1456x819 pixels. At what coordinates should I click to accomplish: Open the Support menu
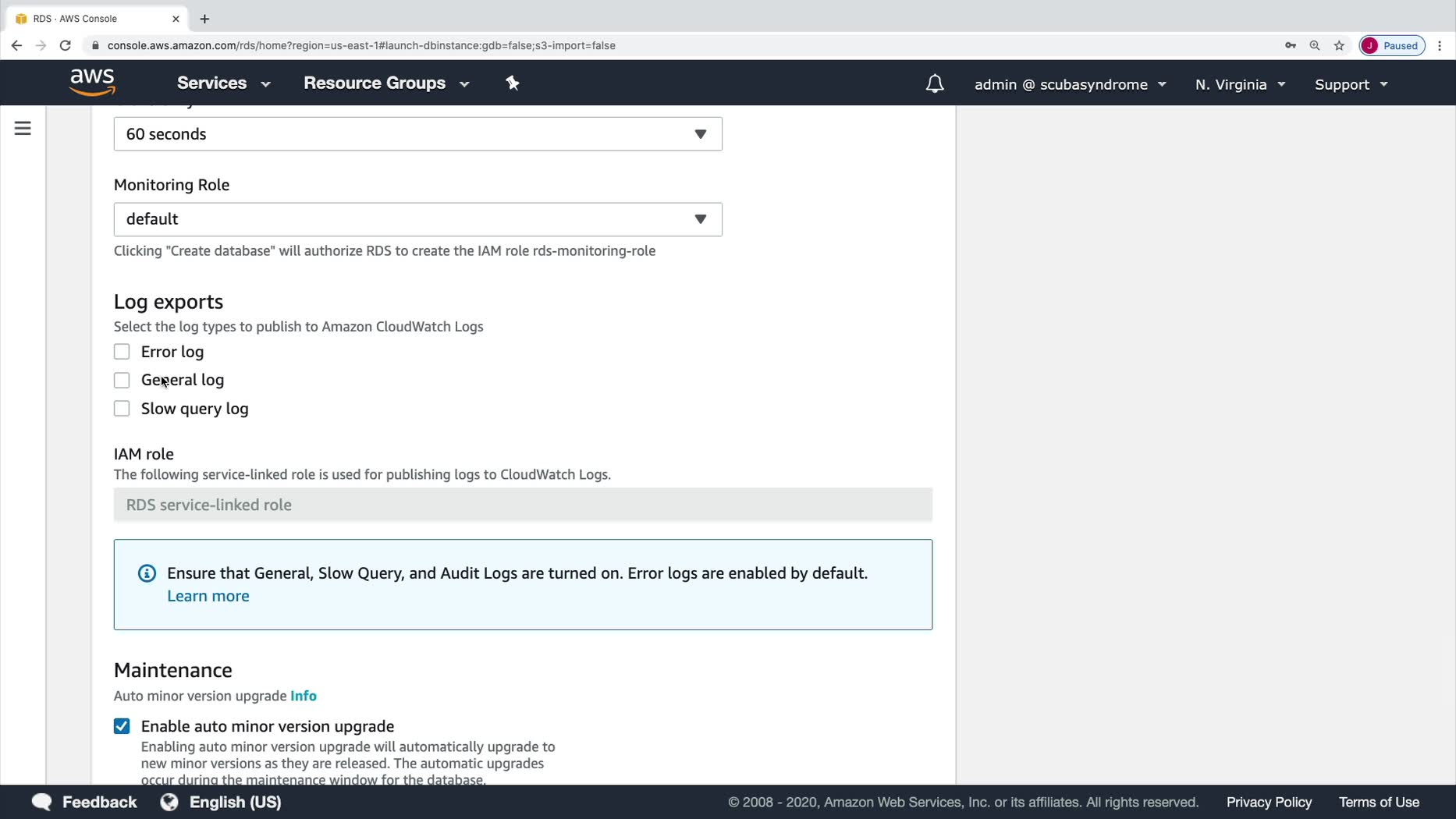tap(1351, 84)
